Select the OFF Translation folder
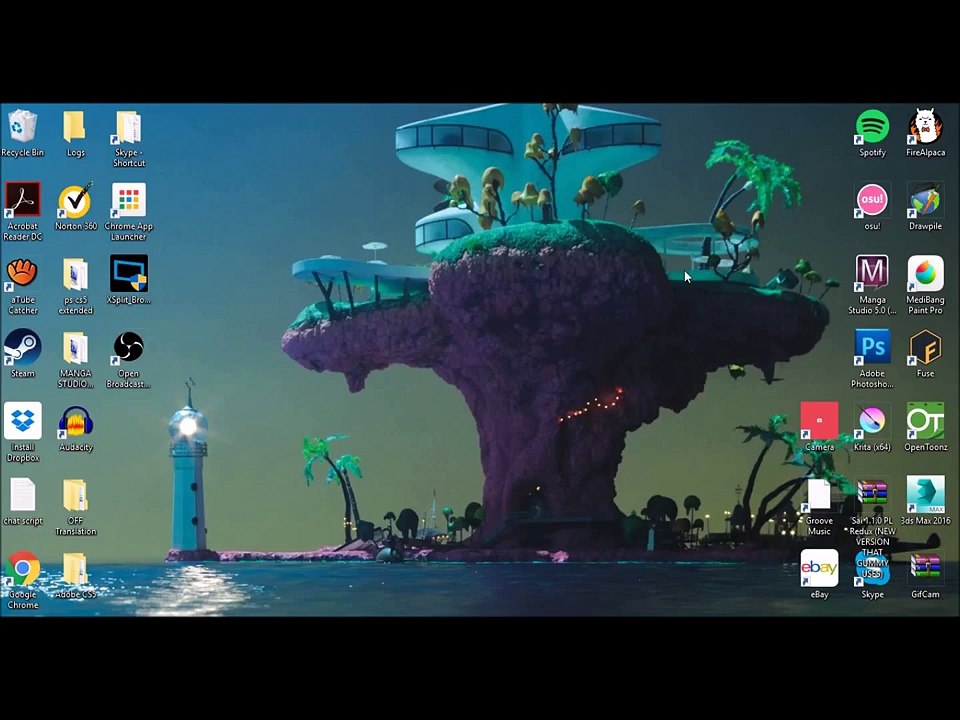 point(75,495)
